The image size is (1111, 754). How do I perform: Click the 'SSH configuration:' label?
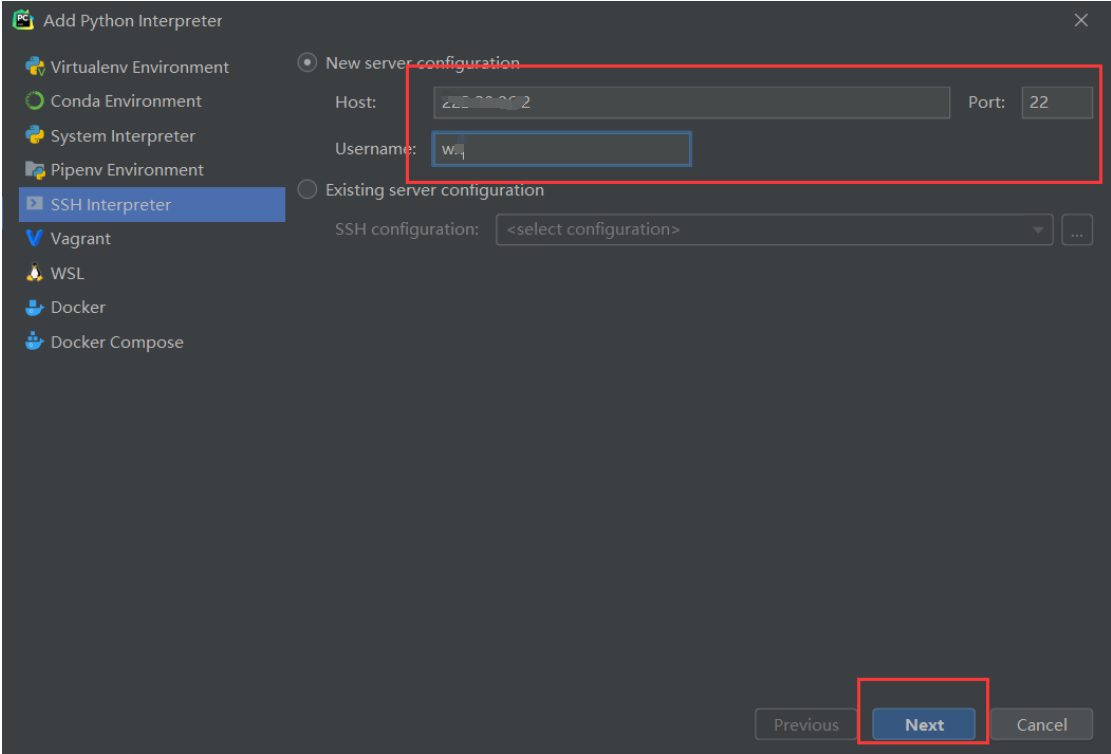(x=407, y=229)
